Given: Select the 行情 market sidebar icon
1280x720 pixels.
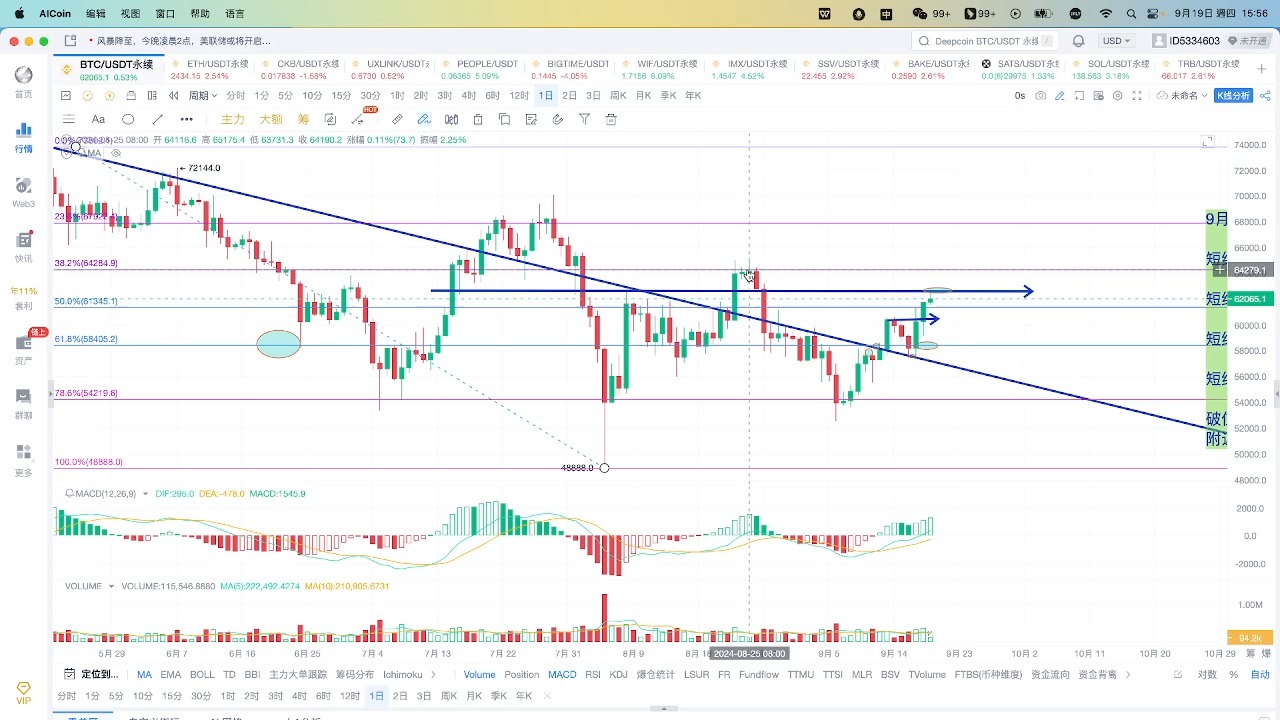Looking at the screenshot, I should pyautogui.click(x=23, y=137).
